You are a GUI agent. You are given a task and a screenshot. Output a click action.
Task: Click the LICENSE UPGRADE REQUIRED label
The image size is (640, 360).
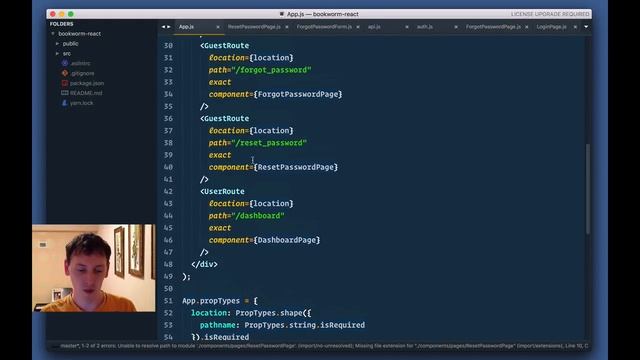pyautogui.click(x=550, y=14)
